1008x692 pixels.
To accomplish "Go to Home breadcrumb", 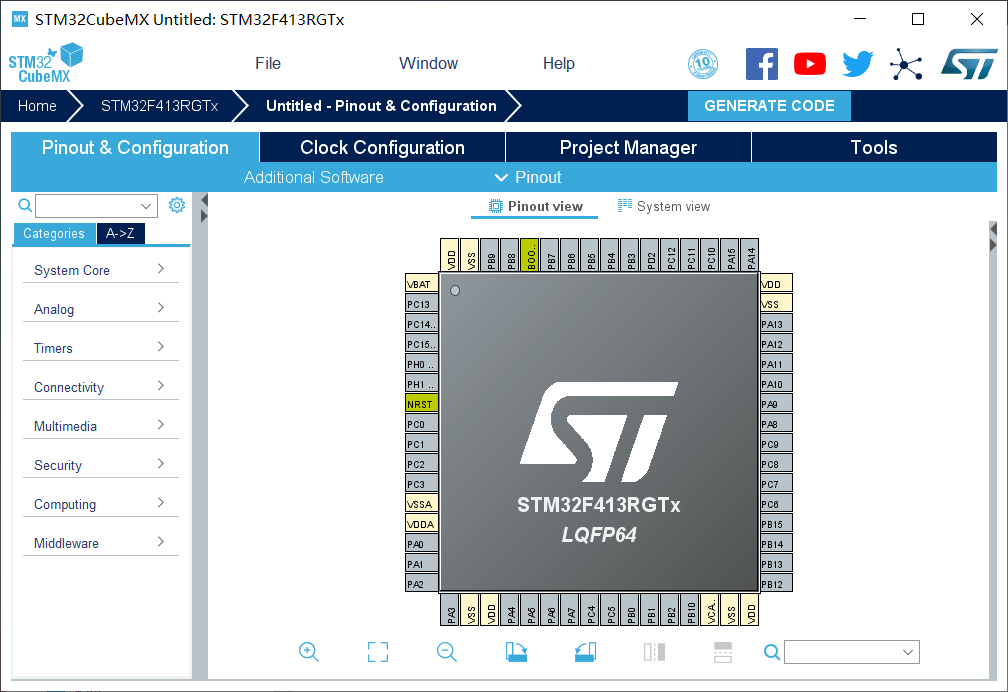I will tap(37, 106).
